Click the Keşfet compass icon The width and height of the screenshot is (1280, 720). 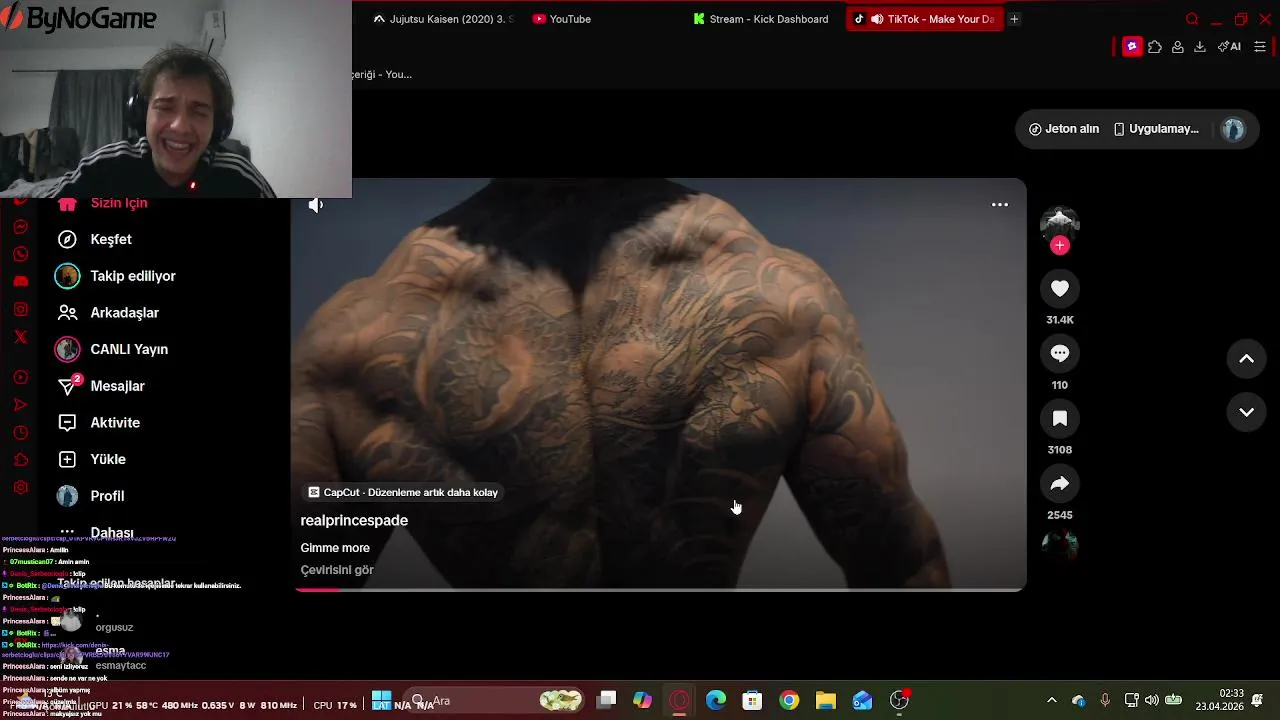click(67, 239)
